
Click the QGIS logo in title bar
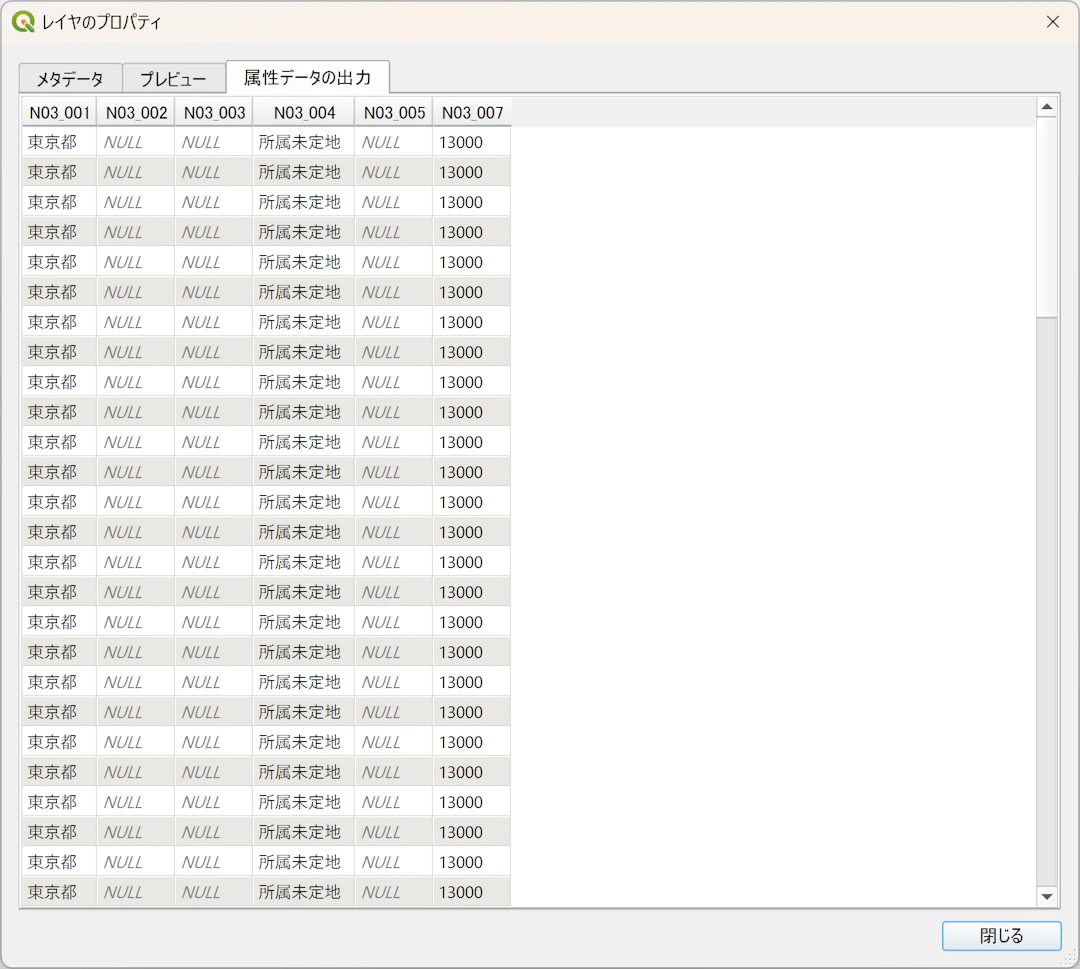pyautogui.click(x=23, y=22)
